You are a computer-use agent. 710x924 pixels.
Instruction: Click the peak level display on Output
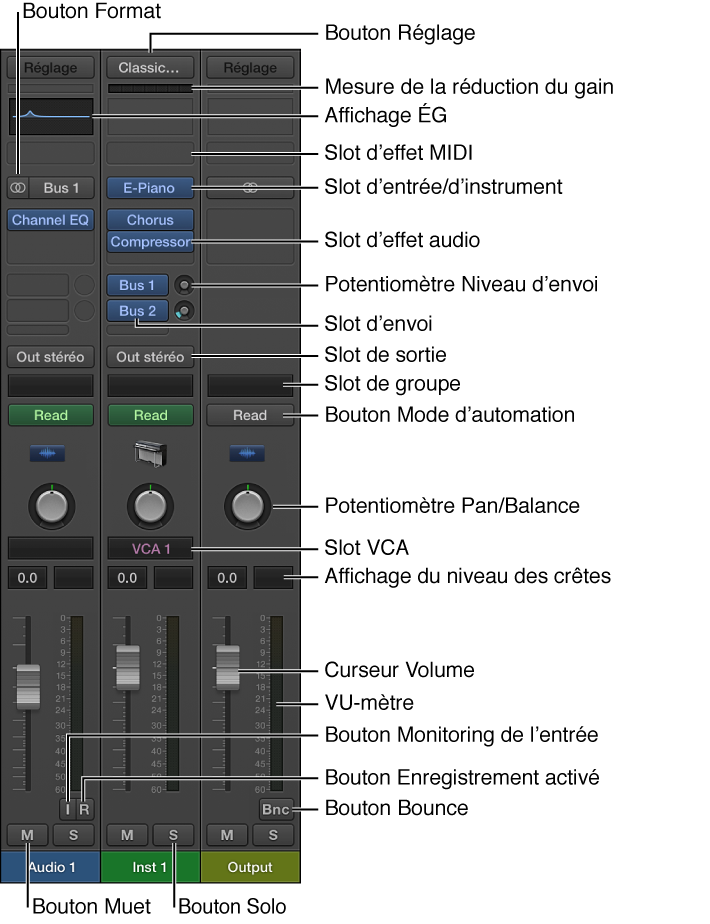point(273,578)
